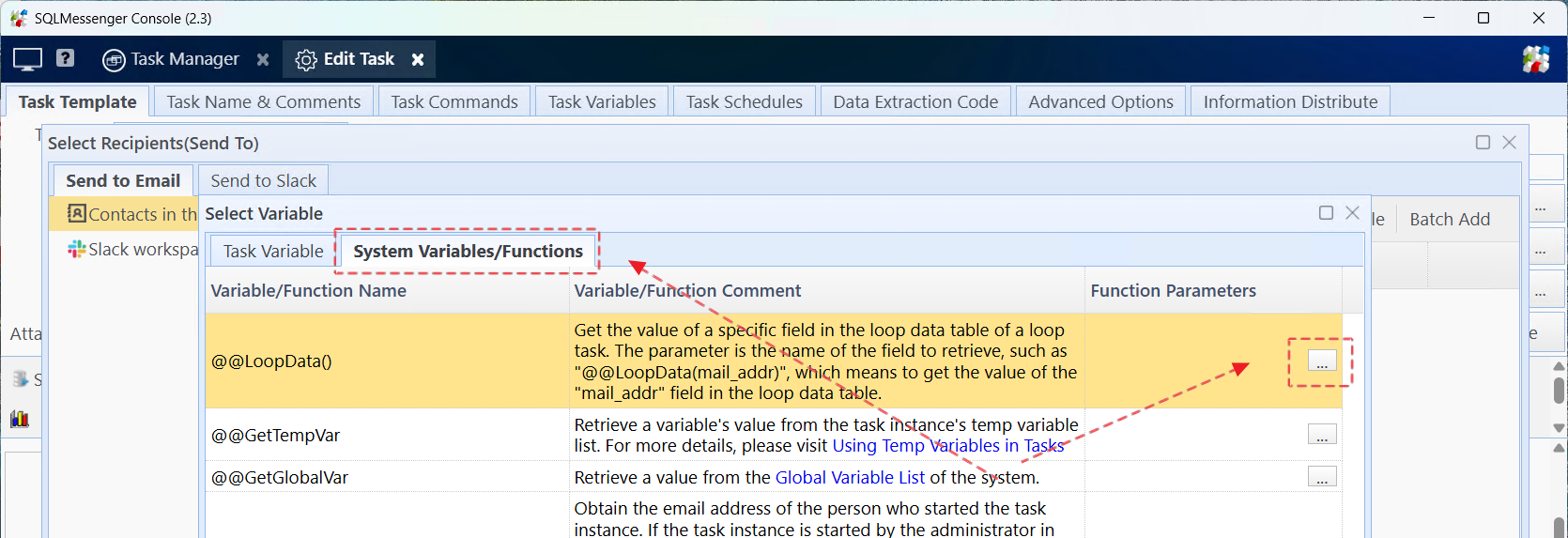
Task: Select the @@LoopData() row
Action: coord(774,361)
